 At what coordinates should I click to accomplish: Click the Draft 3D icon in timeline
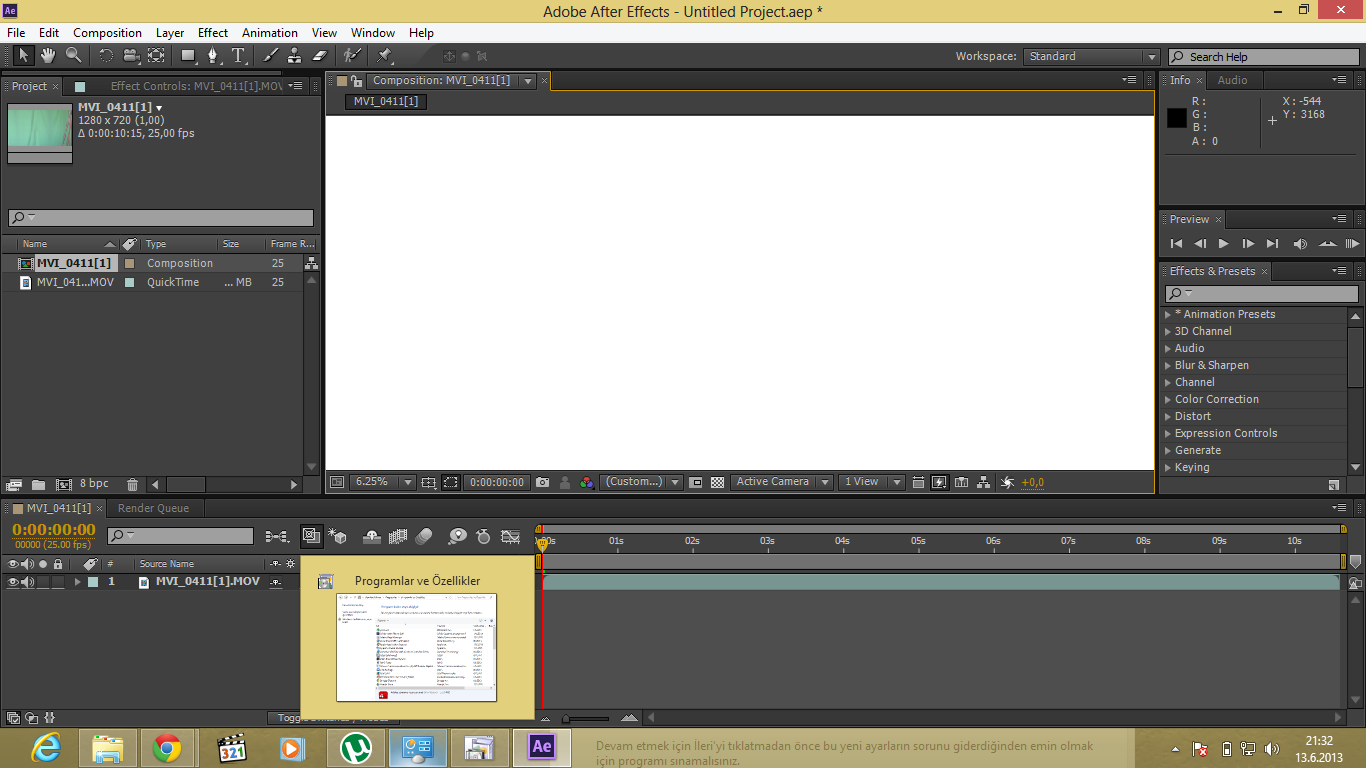click(337, 537)
